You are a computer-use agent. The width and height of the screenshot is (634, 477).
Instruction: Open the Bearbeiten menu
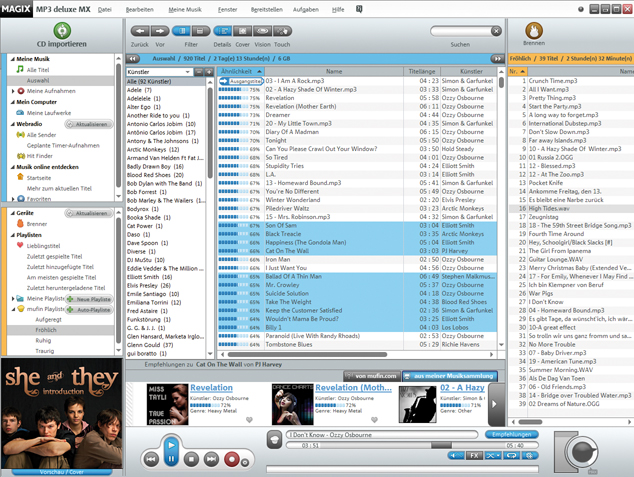[x=139, y=10]
